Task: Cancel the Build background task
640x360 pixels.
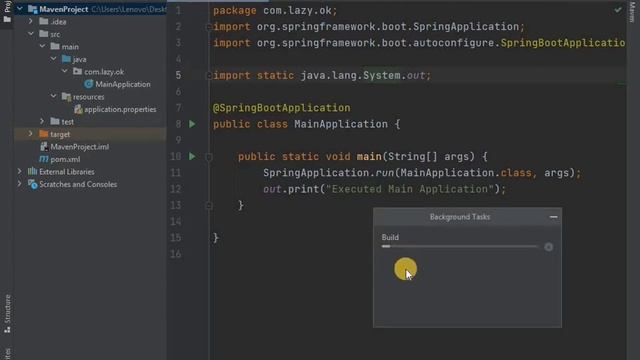Action: (549, 247)
